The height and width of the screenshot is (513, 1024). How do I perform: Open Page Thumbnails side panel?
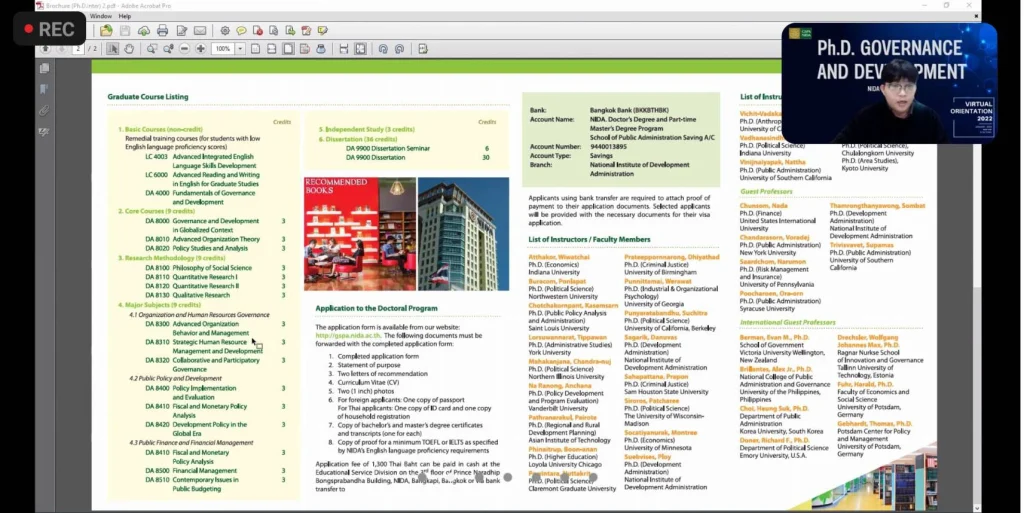(x=44, y=68)
